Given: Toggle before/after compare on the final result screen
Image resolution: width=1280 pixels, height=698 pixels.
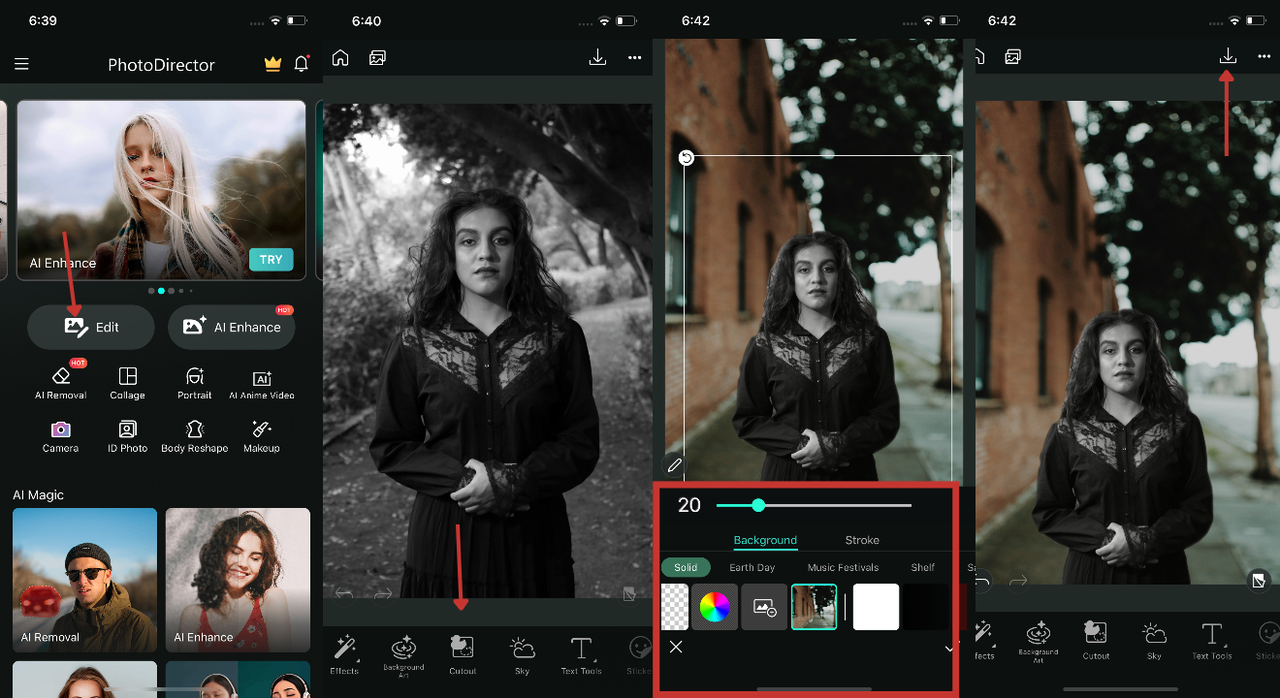Looking at the screenshot, I should click(x=1259, y=580).
